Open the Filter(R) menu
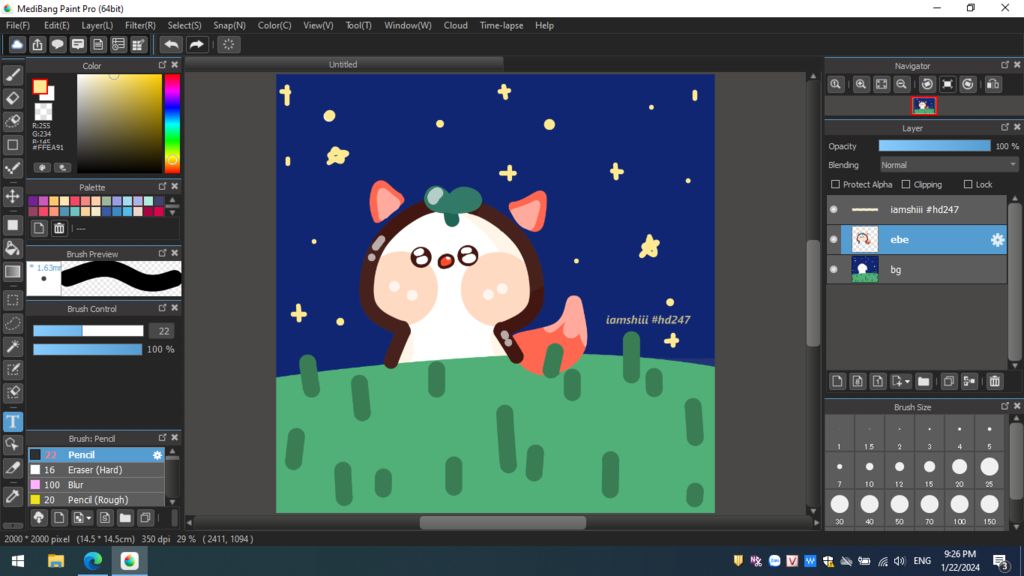The height and width of the screenshot is (576, 1024). pos(140,25)
